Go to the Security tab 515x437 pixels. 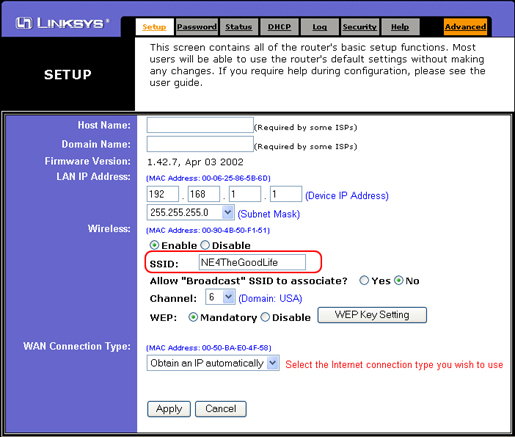coord(360,27)
